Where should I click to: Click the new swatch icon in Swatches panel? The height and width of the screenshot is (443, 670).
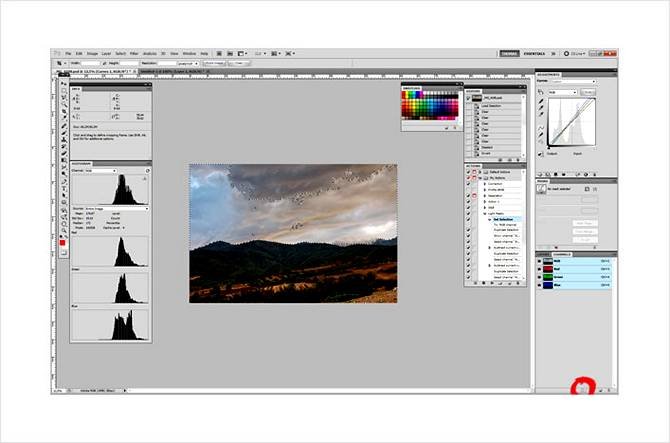(447, 128)
